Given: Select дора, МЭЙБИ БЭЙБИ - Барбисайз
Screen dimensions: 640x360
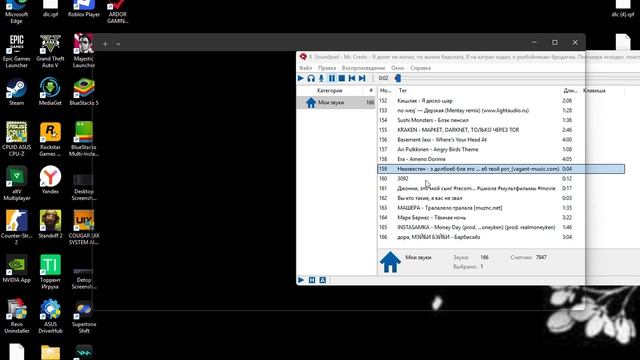Looking at the screenshot, I should 501,237.
